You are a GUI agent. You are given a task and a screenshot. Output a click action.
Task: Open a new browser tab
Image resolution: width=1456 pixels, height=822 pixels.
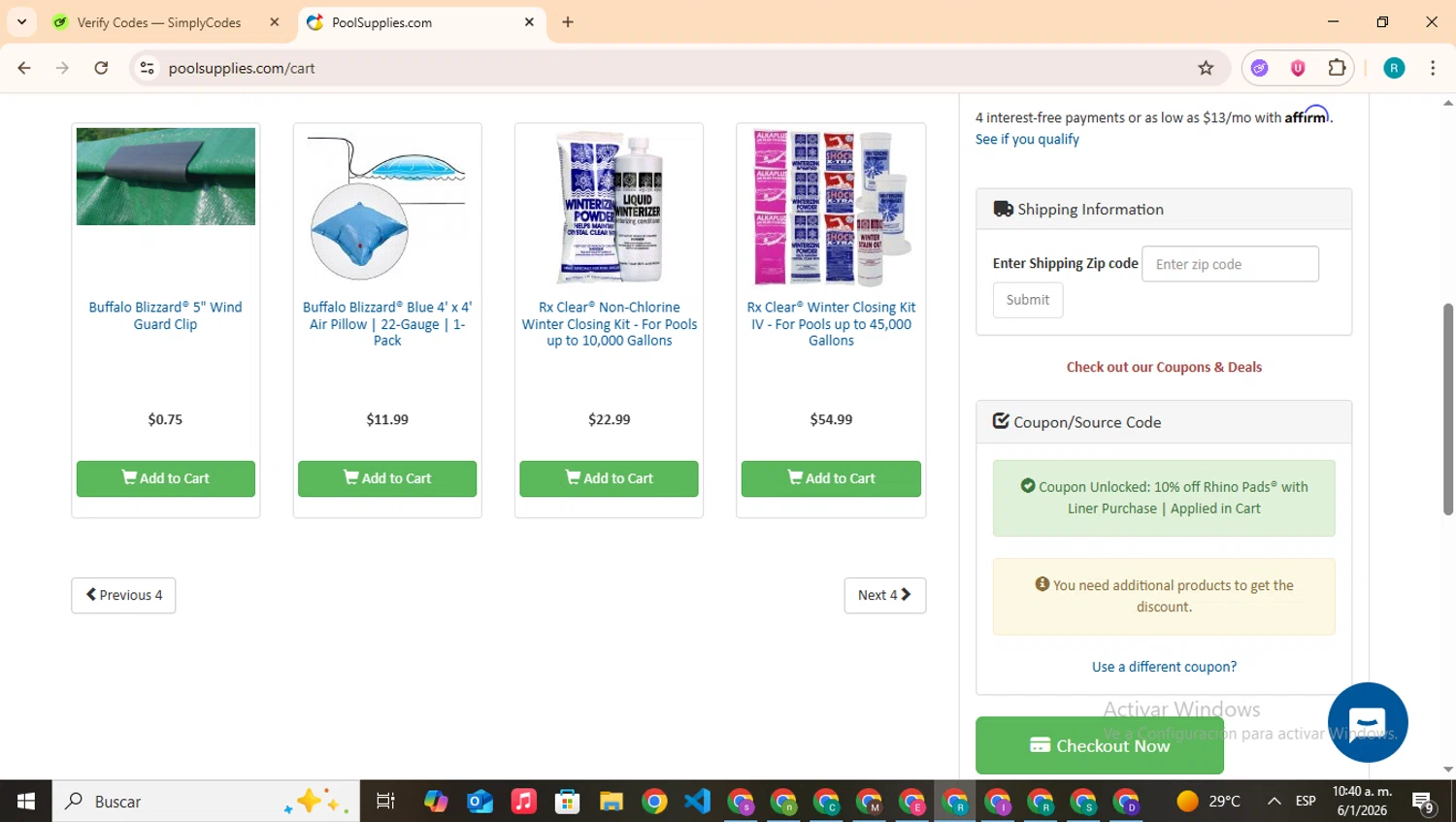[568, 22]
